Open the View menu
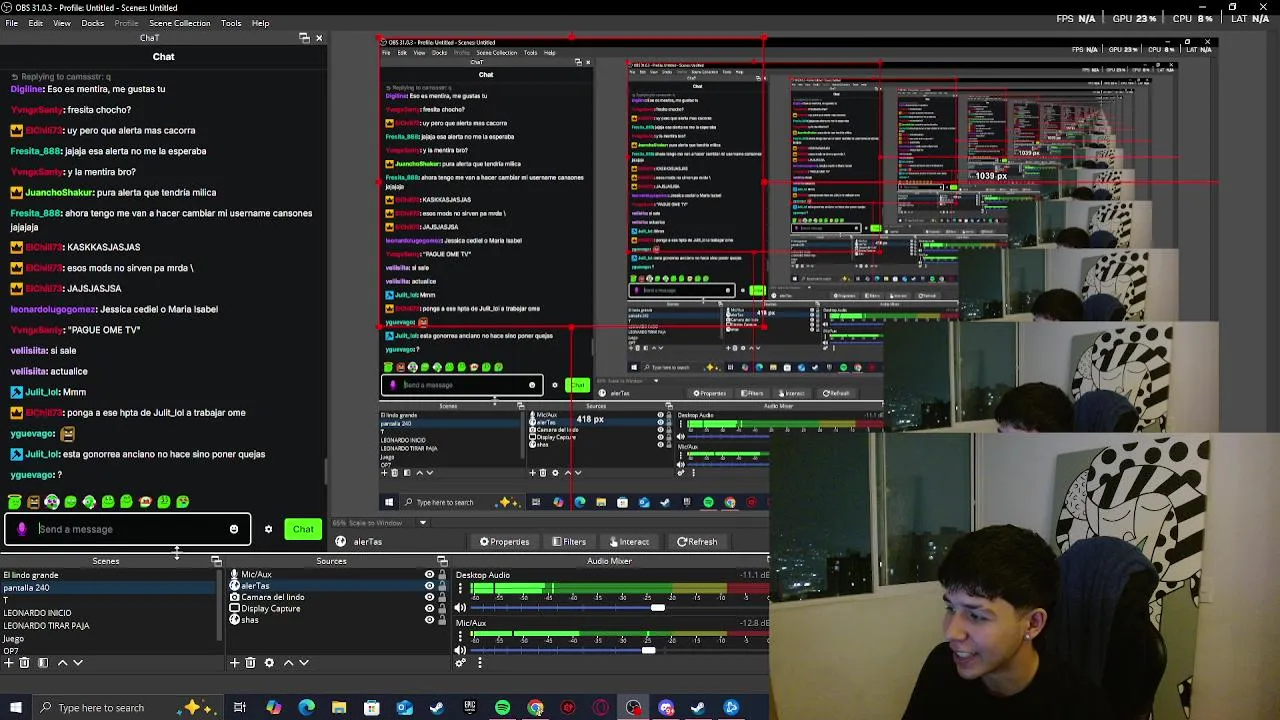 tap(62, 23)
